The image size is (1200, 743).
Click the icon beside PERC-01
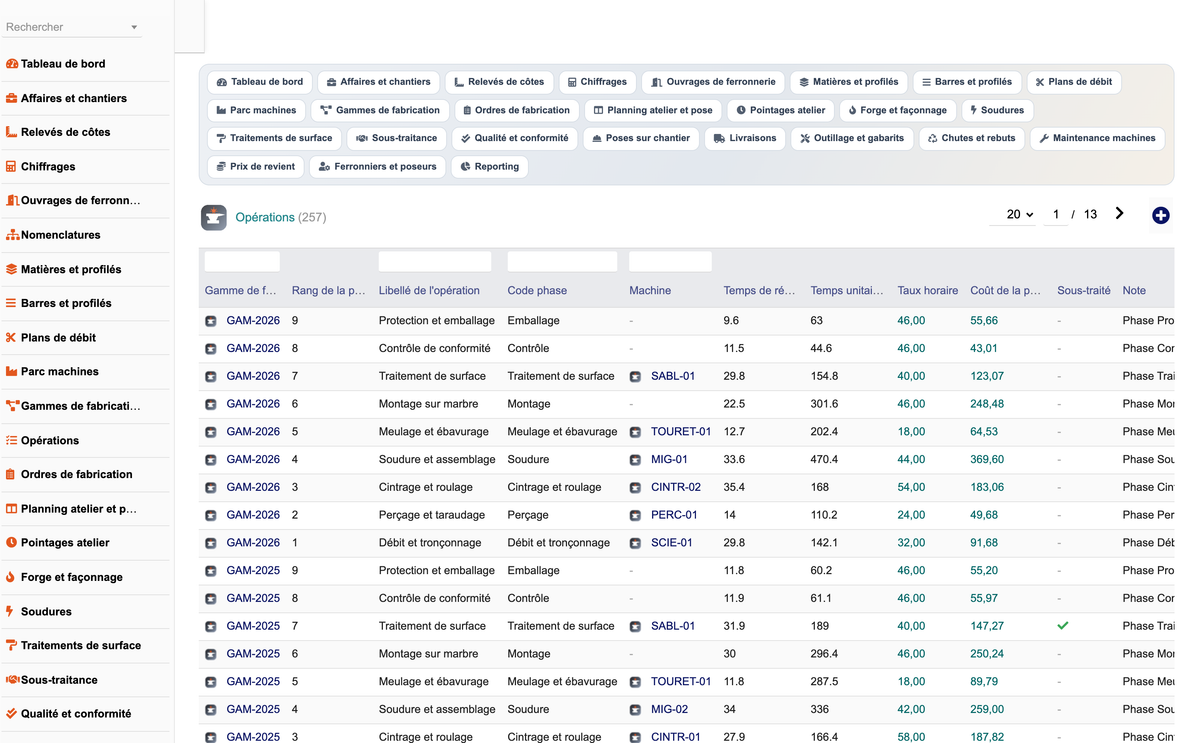coord(635,515)
